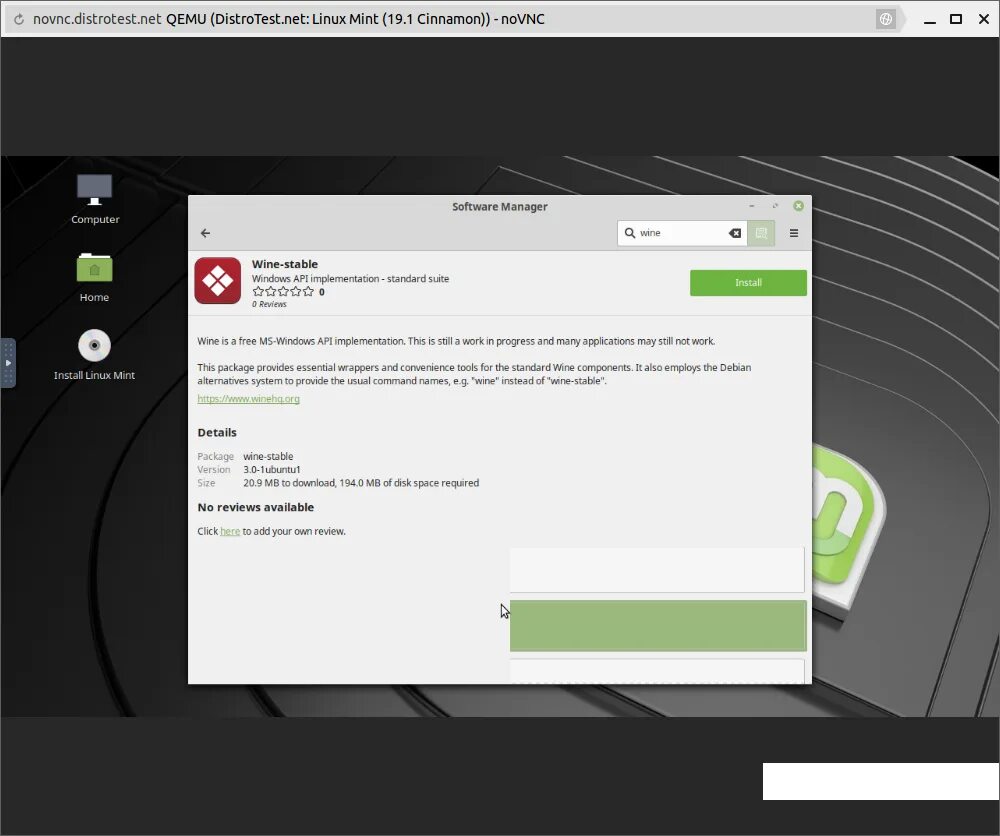Image resolution: width=1000 pixels, height=836 pixels.
Task: Click the version 3.0-1ubuntu1 value
Action: 272,469
